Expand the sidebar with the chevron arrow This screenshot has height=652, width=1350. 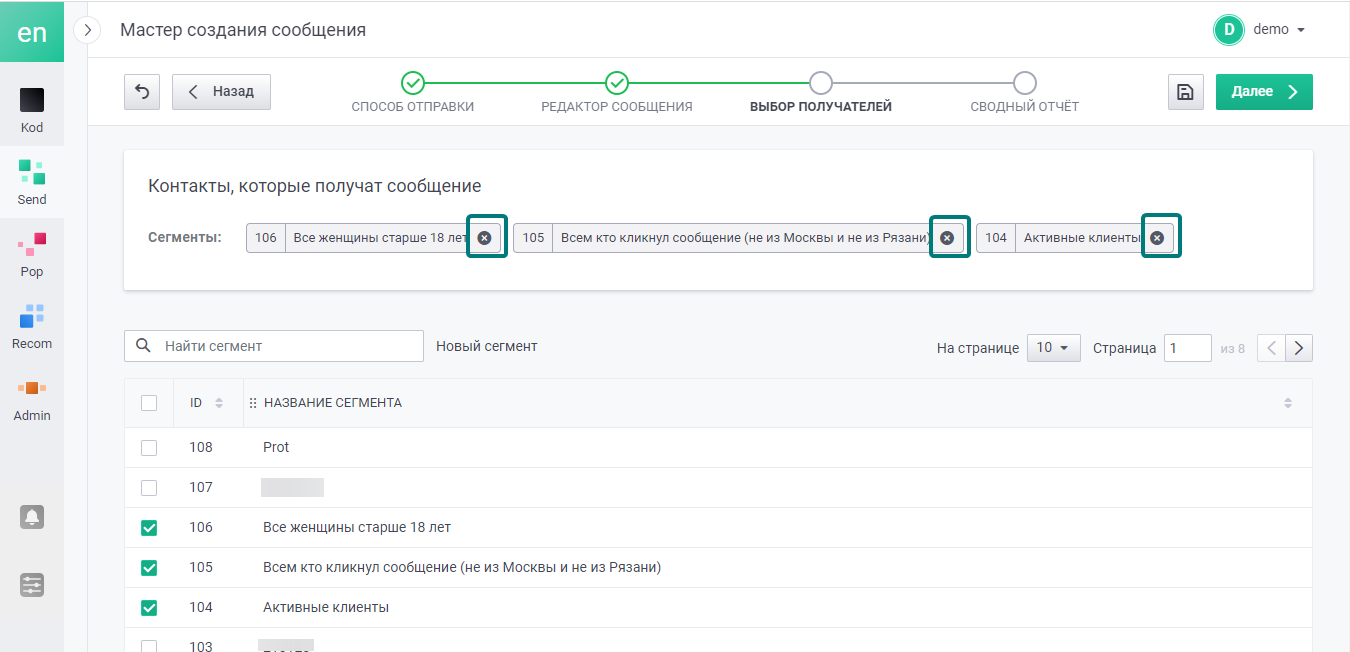click(x=88, y=30)
